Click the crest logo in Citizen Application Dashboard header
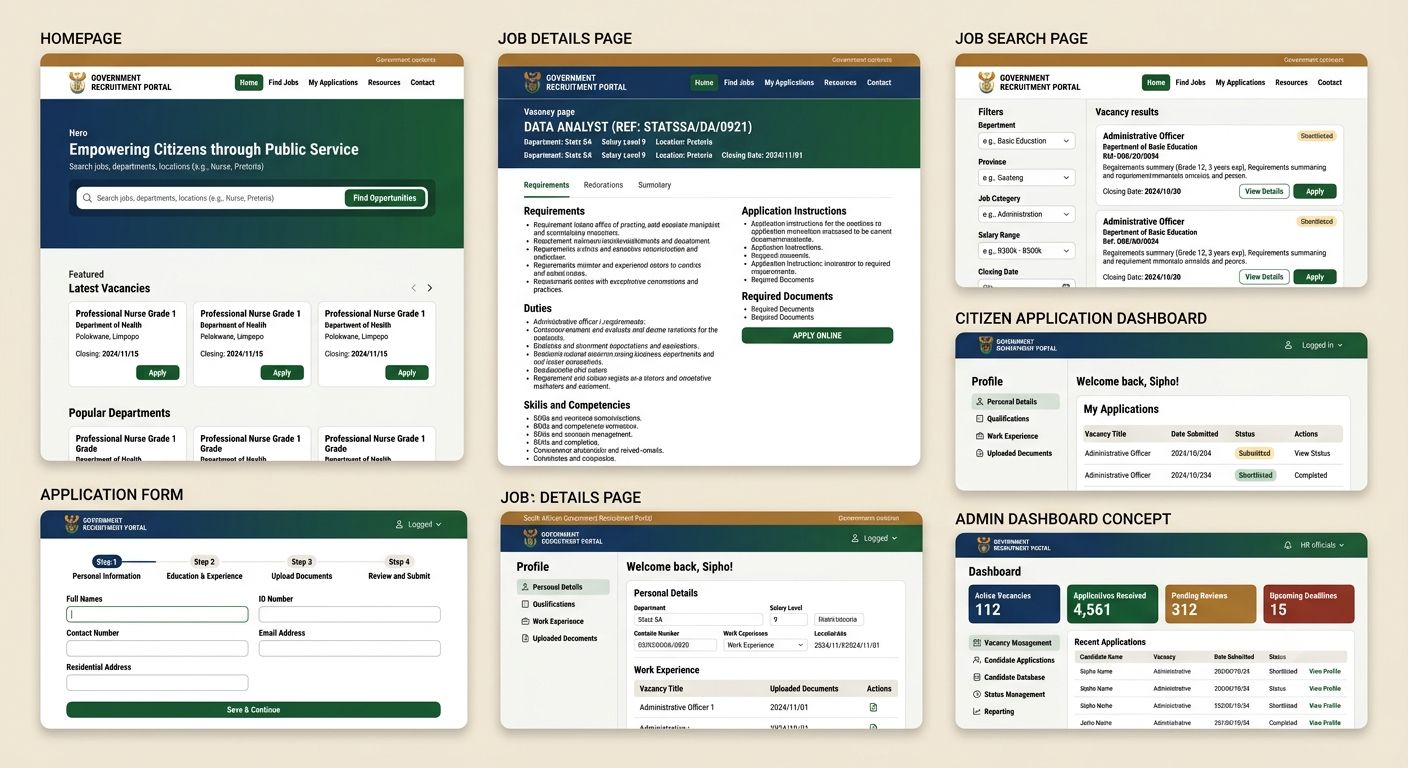Viewport: 1408px width, 768px height. (x=986, y=345)
